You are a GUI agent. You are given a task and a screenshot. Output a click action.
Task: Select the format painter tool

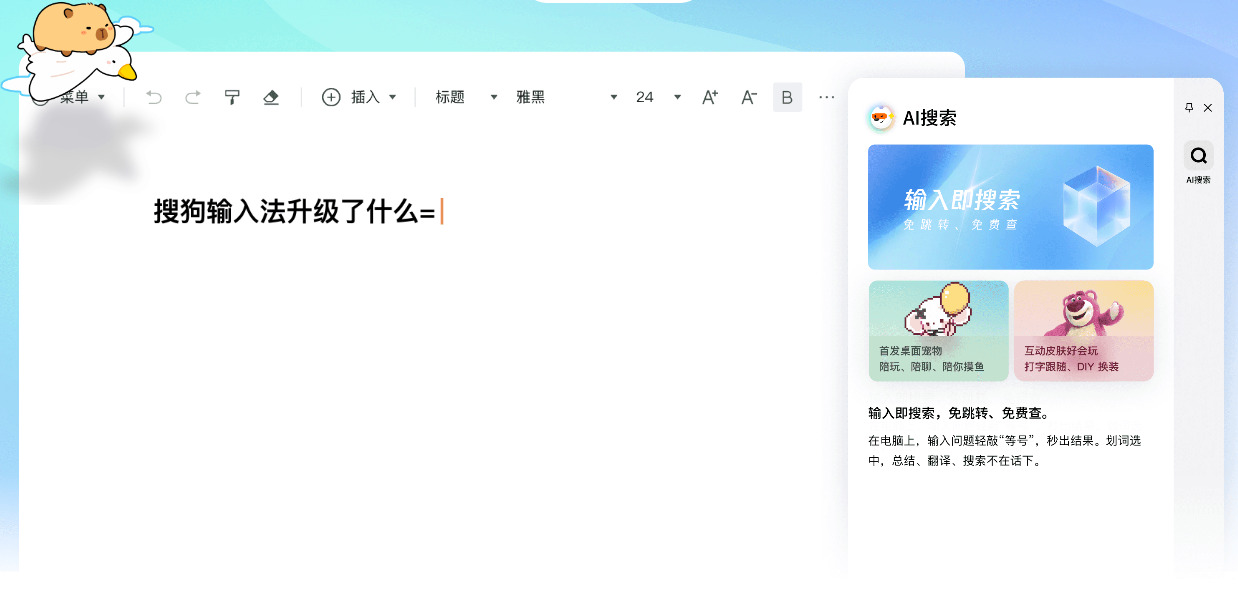pos(232,97)
